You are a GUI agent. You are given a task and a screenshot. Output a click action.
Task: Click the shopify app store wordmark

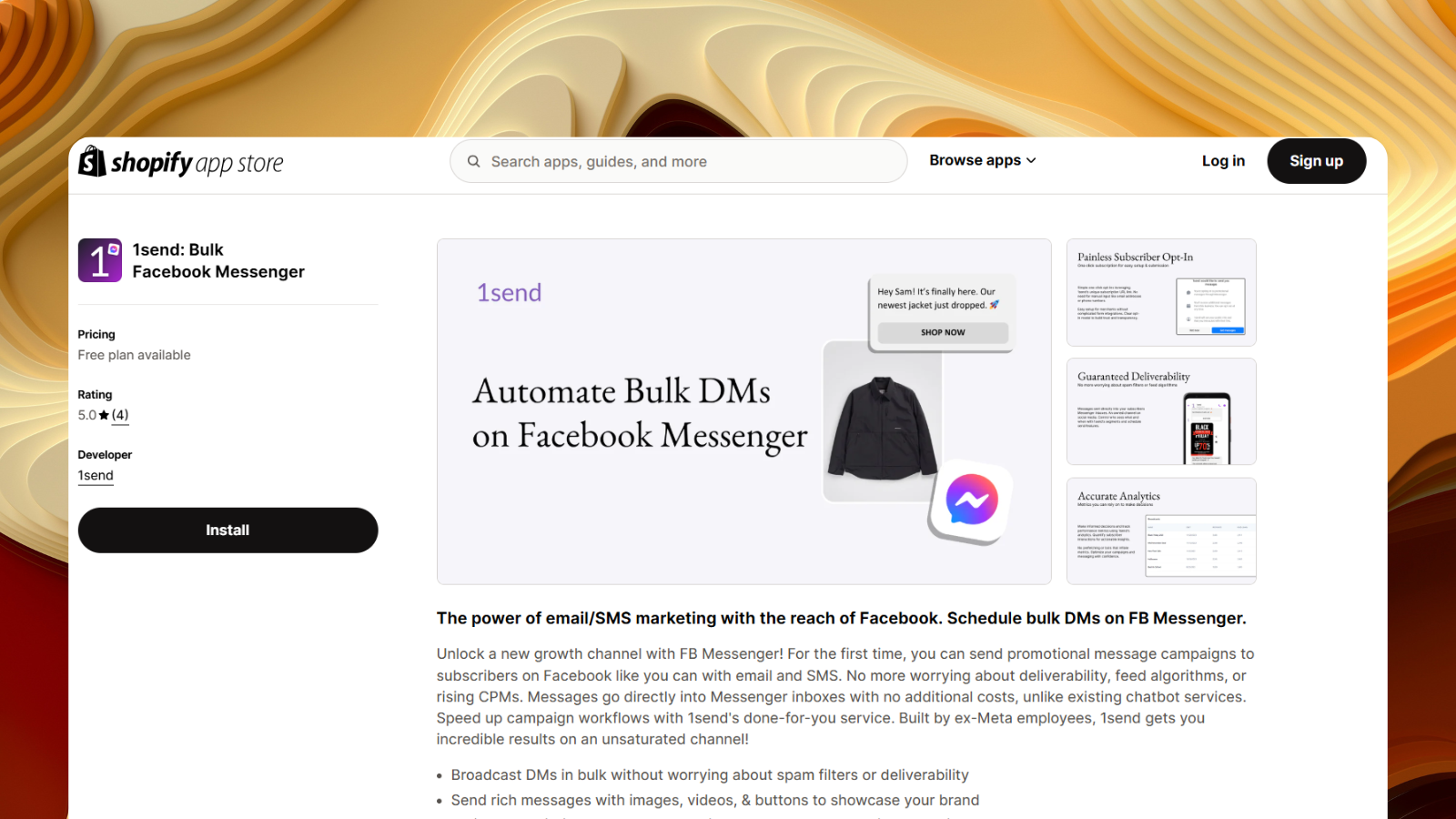197,163
